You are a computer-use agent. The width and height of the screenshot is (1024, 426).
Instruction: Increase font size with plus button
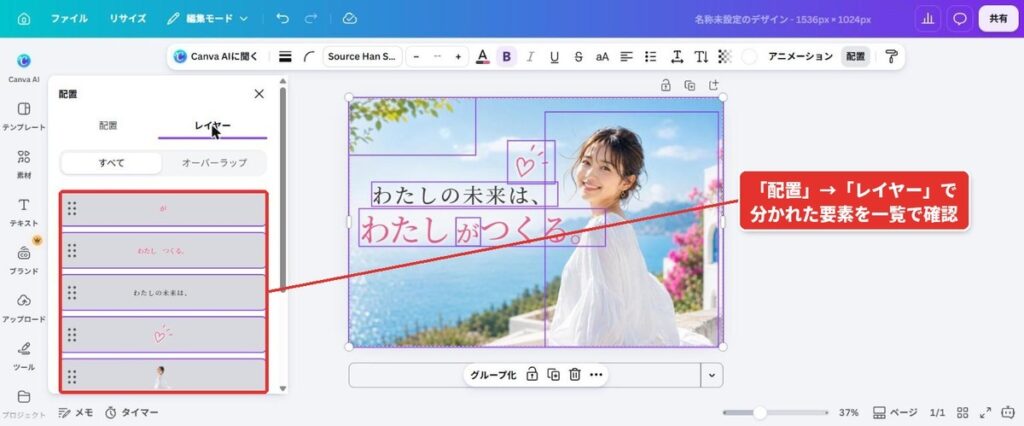[x=458, y=57]
